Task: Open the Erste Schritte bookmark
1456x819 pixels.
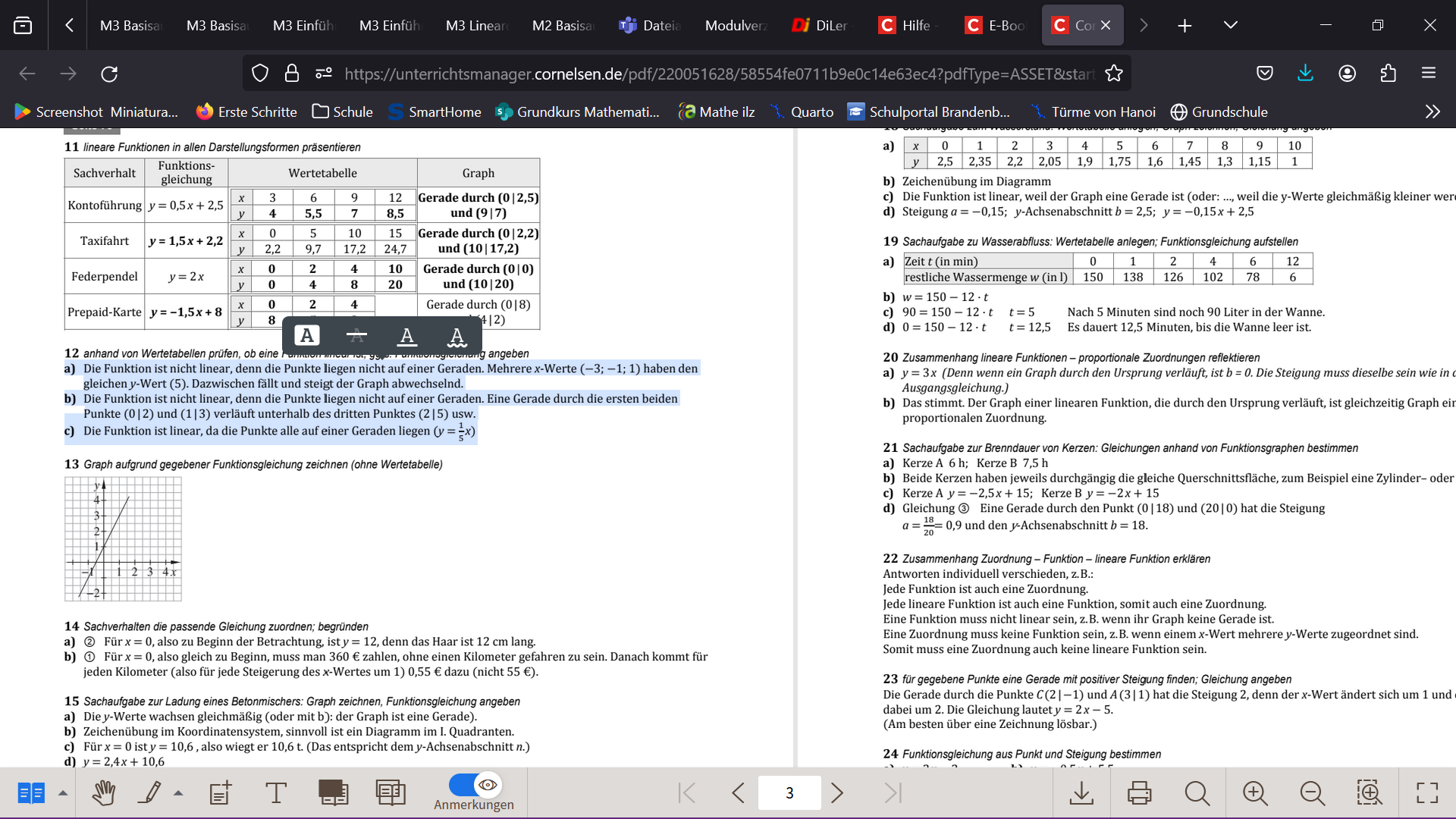Action: 246,112
